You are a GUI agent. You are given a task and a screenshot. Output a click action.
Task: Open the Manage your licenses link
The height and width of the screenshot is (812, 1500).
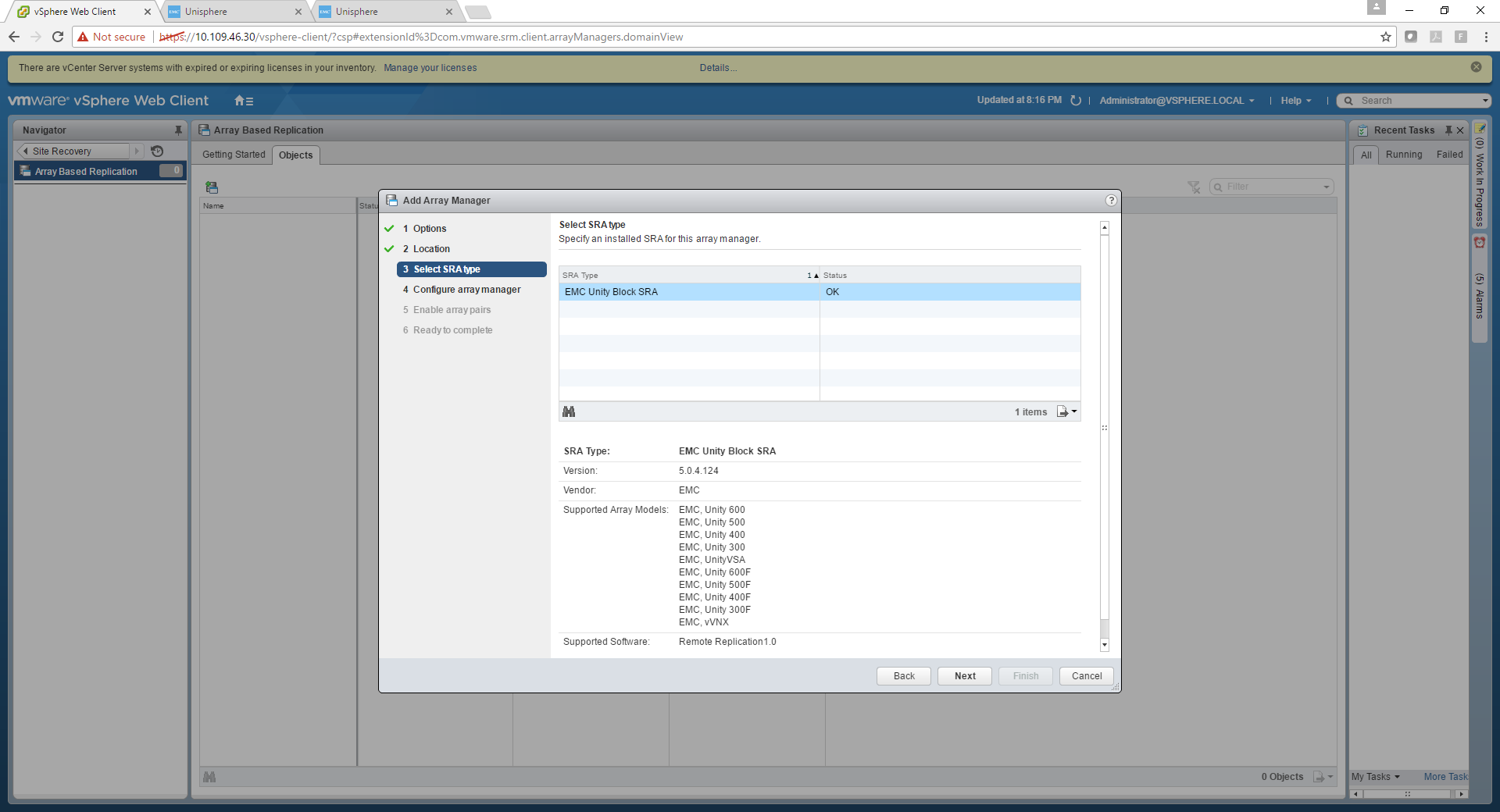tap(430, 68)
